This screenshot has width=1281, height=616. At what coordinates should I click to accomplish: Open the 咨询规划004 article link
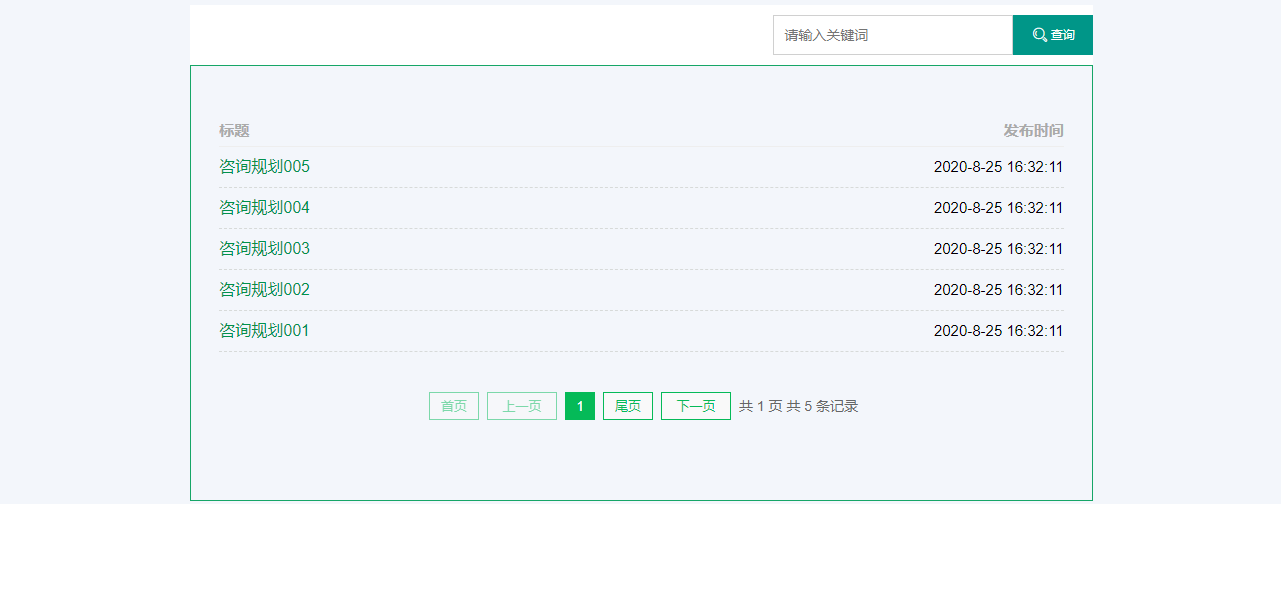point(265,208)
